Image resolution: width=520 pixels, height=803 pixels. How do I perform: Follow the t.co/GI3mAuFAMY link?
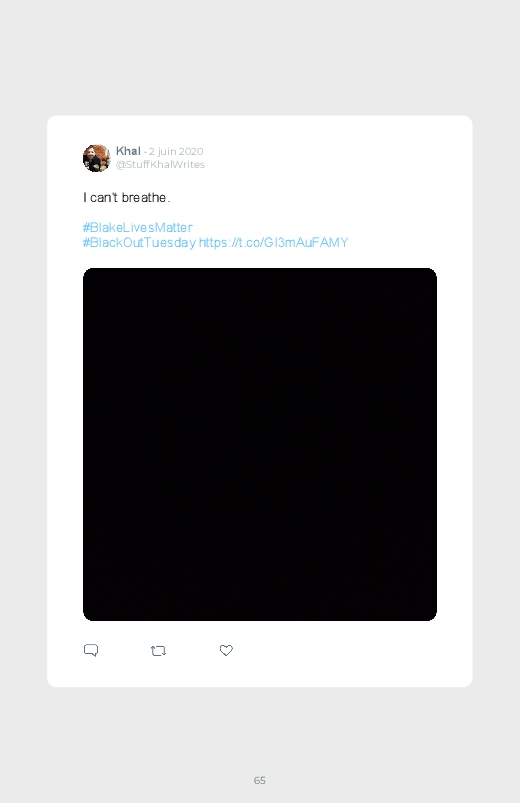coord(274,242)
